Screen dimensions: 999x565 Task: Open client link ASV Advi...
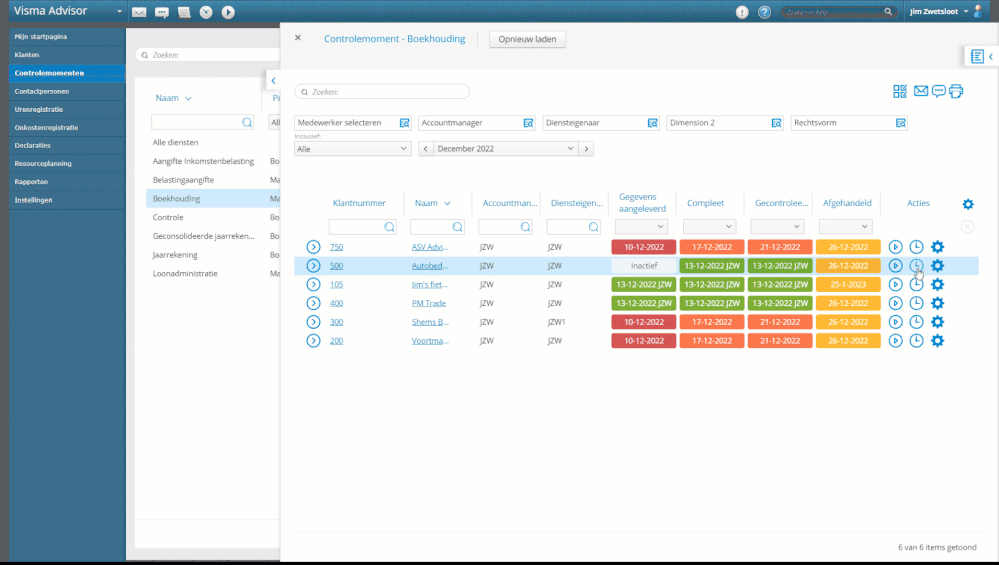430,247
